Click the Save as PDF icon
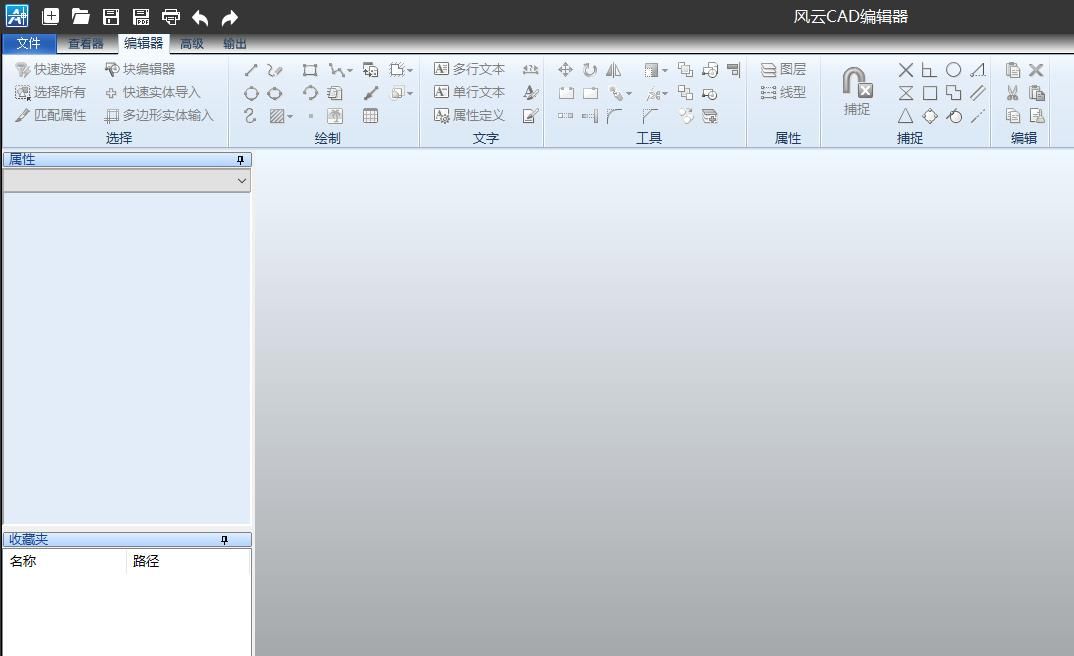1074x656 pixels. point(141,16)
